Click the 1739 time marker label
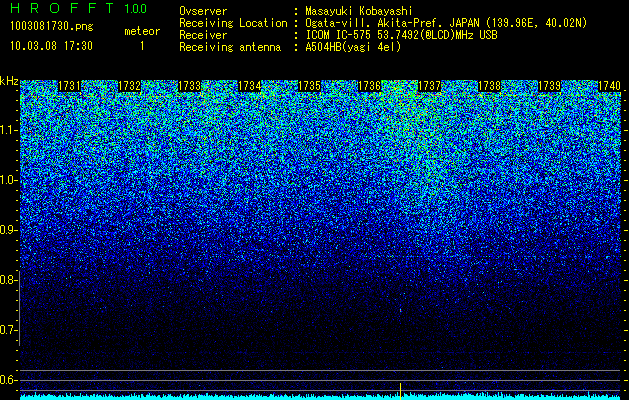This screenshot has height=400, width=629. coord(549,86)
